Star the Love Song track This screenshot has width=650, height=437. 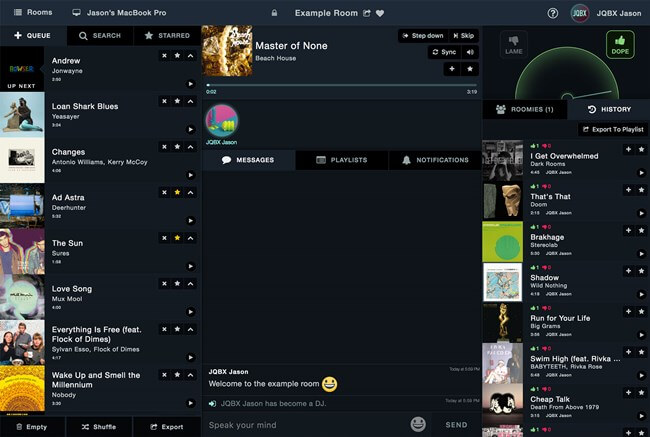[177, 284]
